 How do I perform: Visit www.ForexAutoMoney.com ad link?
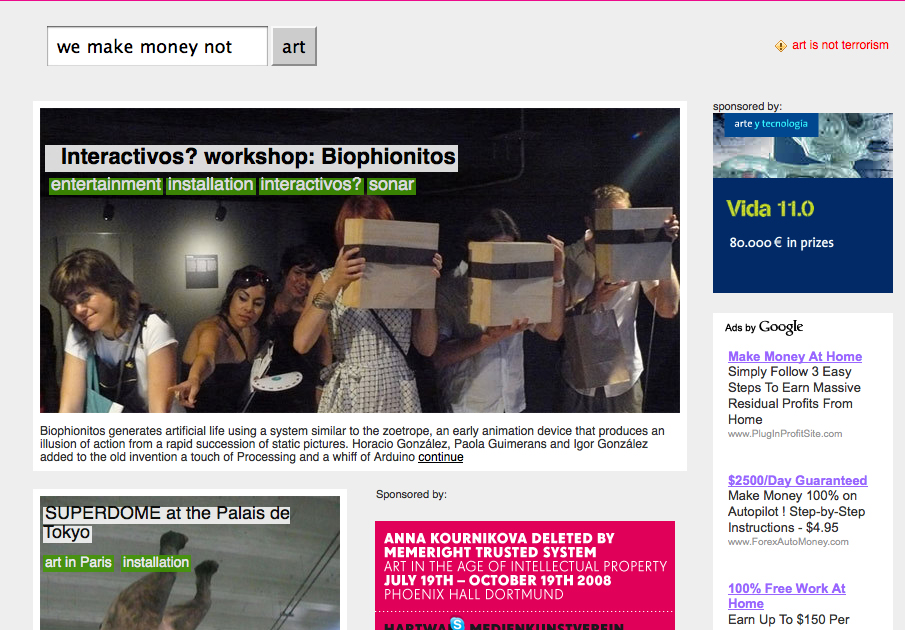coord(788,542)
